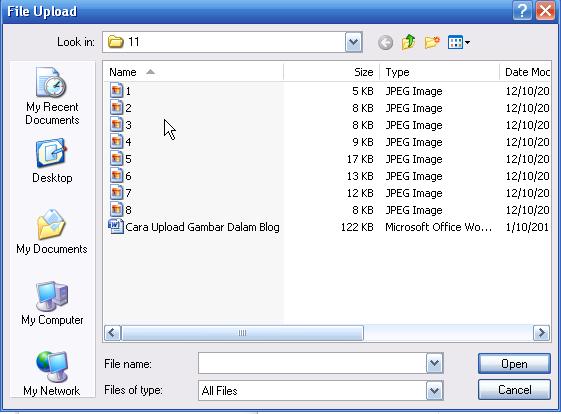The width and height of the screenshot is (561, 414).
Task: Expand the Files of type dropdown arrow
Action: [434, 390]
